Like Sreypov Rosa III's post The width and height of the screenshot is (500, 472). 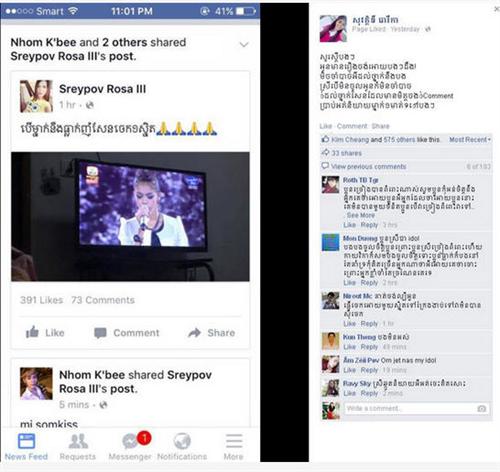(x=45, y=332)
